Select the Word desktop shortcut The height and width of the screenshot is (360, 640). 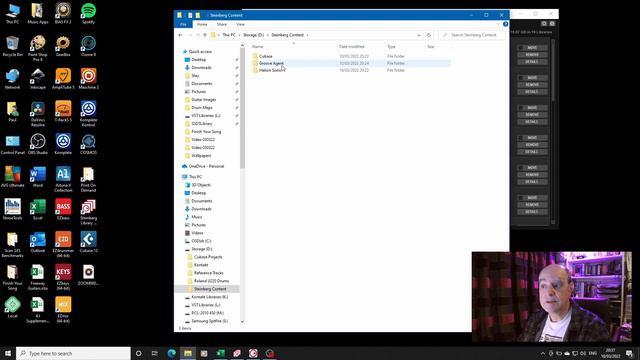38,177
